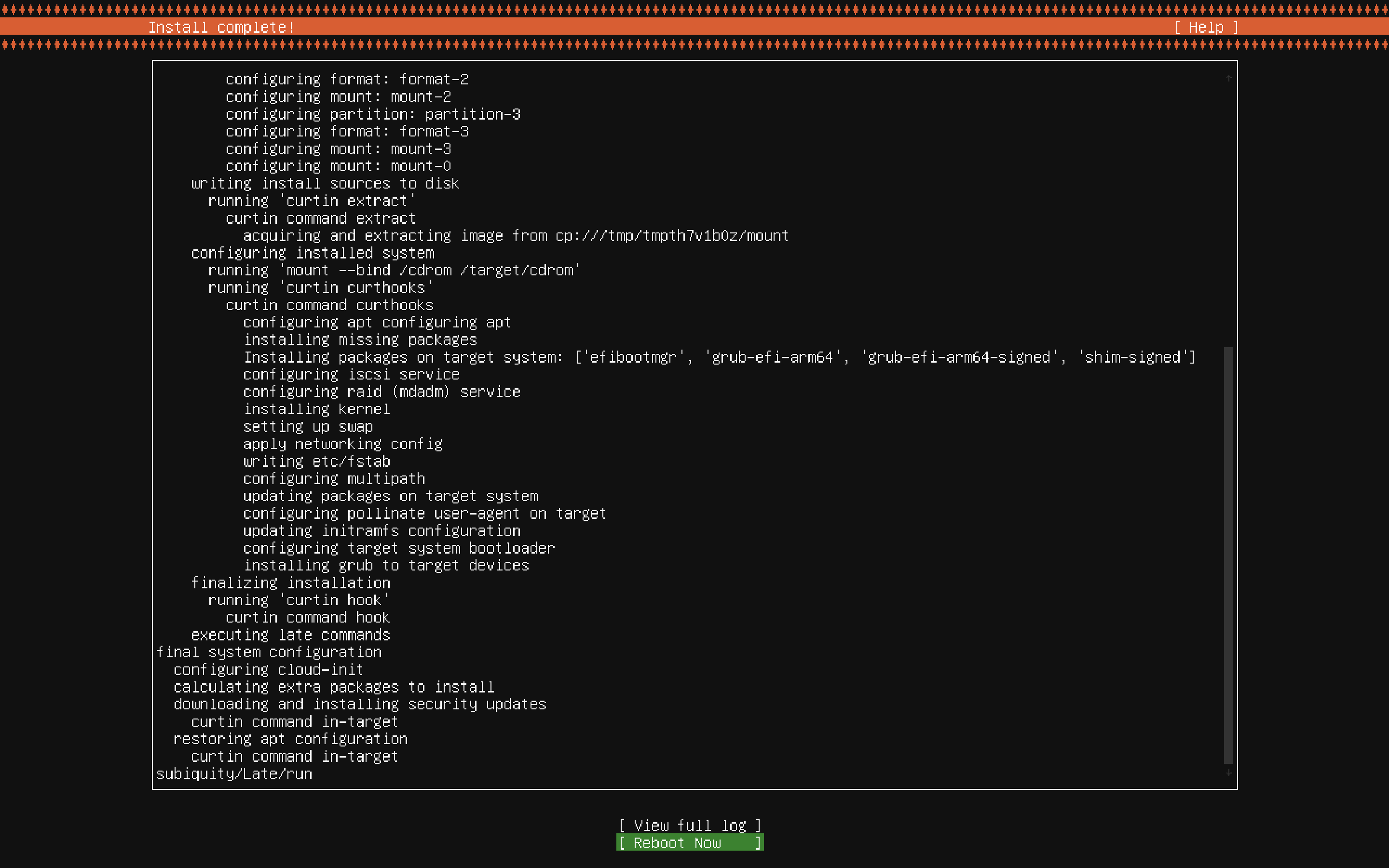
Task: Click the 'final system configuration' log line
Action: (x=269, y=652)
